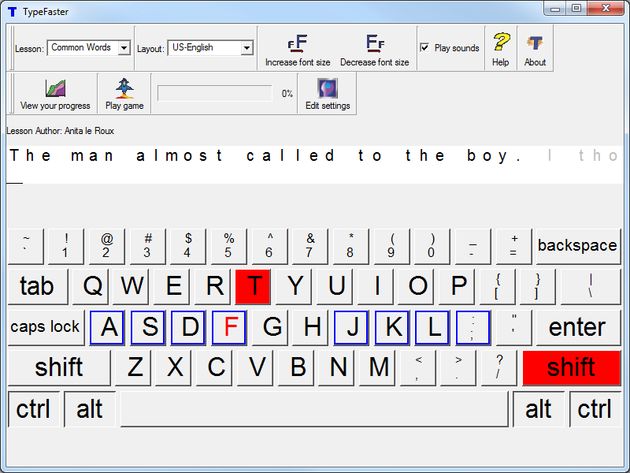Click the S home row key
The width and height of the screenshot is (630, 473).
148,327
